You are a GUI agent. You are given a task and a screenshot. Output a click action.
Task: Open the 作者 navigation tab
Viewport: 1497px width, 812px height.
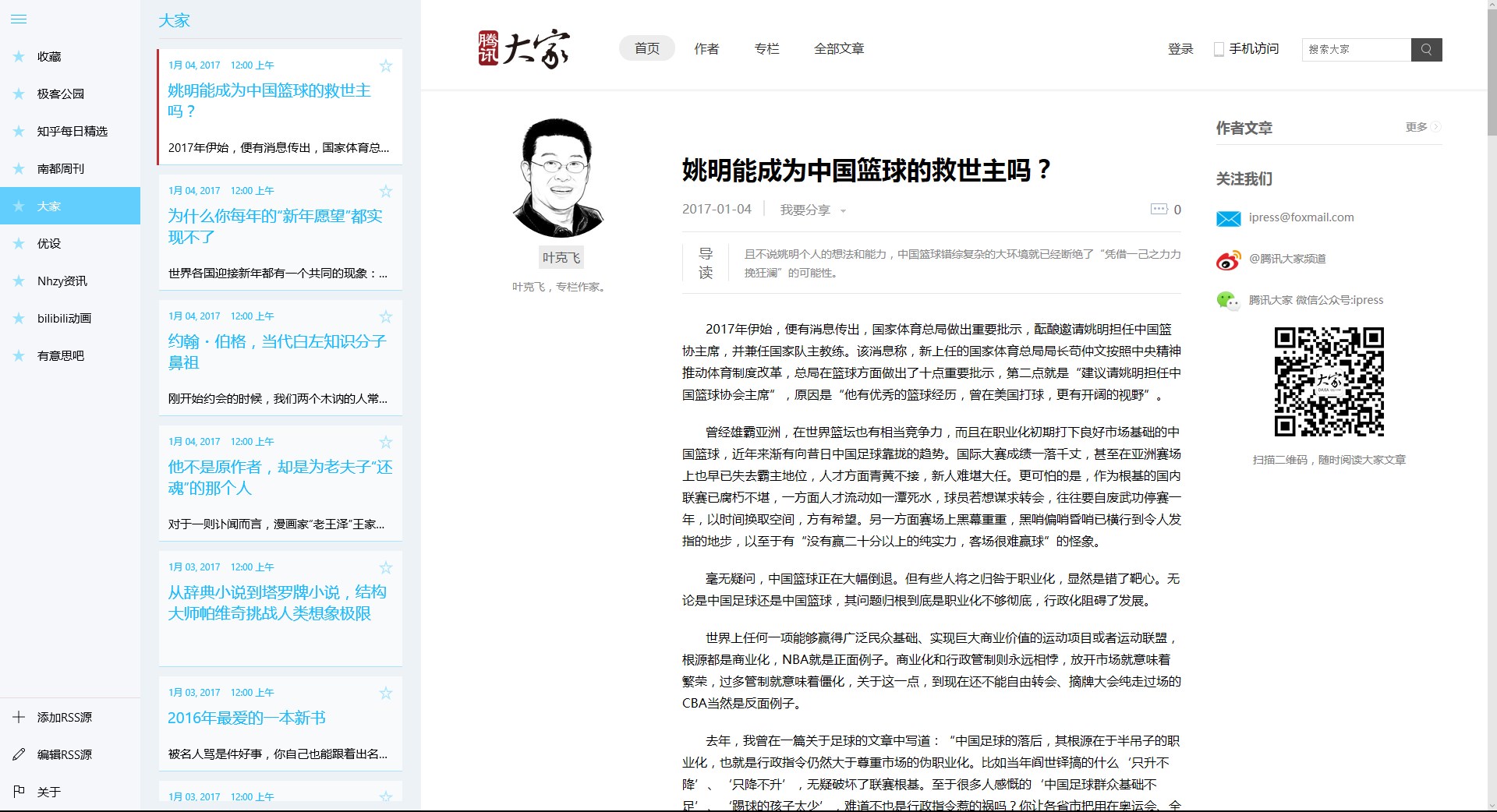[x=706, y=48]
